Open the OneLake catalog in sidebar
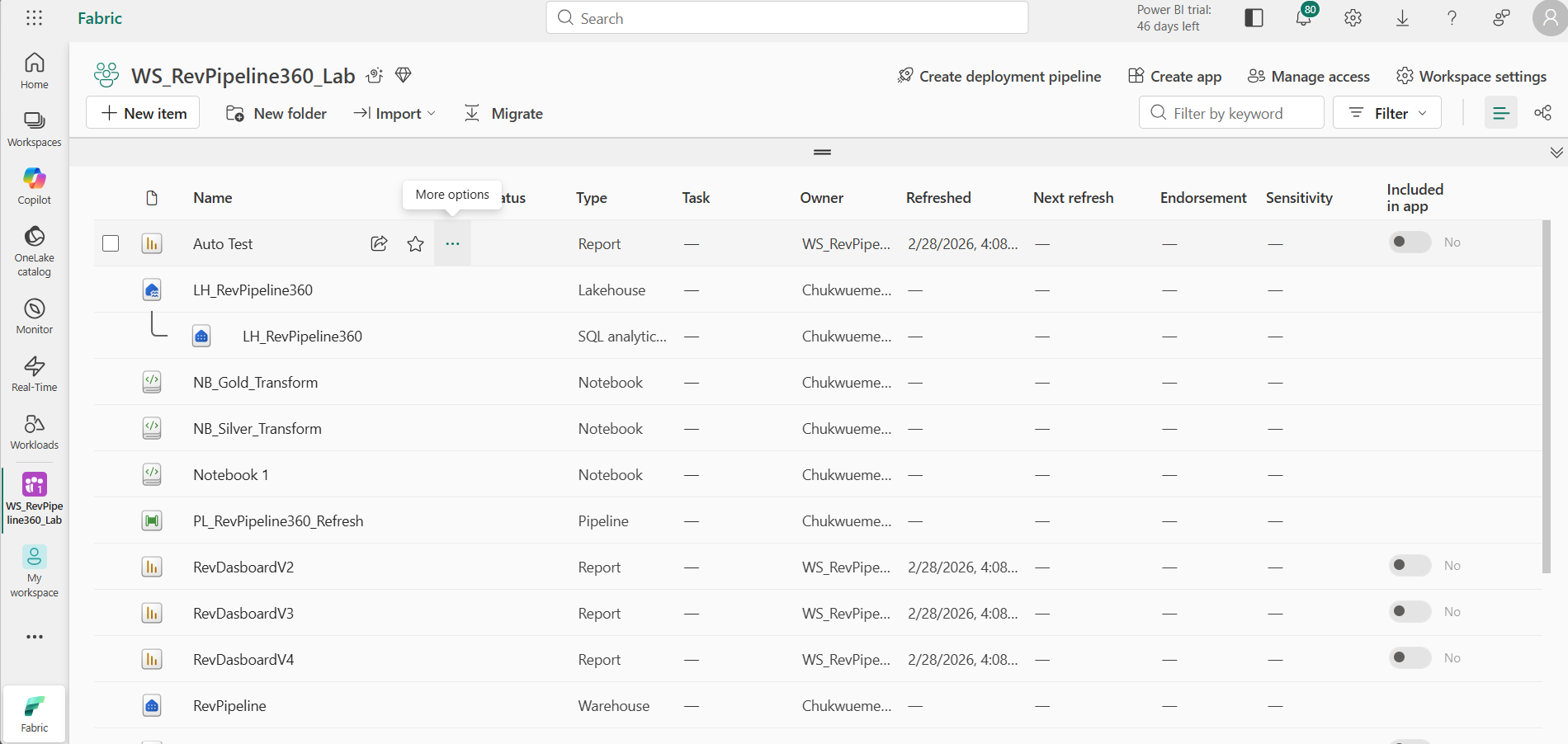The image size is (1568, 744). [x=35, y=250]
